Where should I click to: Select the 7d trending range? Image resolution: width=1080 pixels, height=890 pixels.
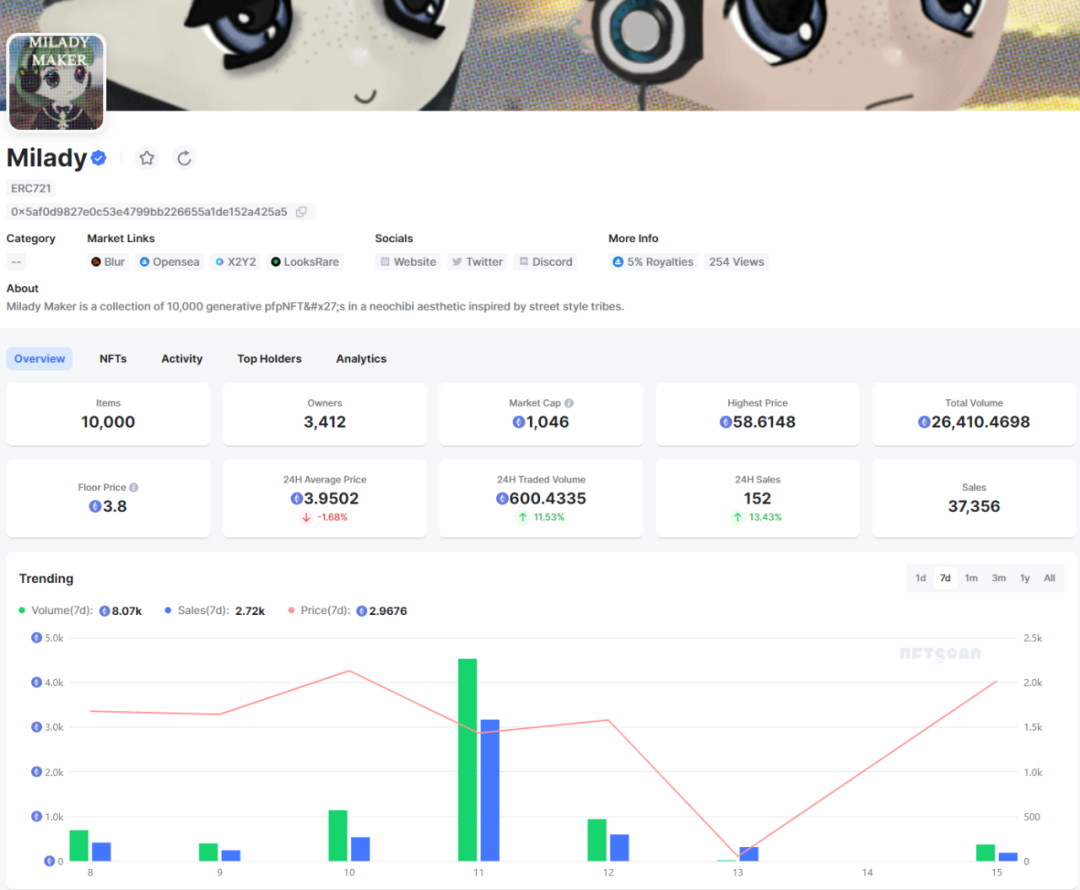pyautogui.click(x=945, y=578)
